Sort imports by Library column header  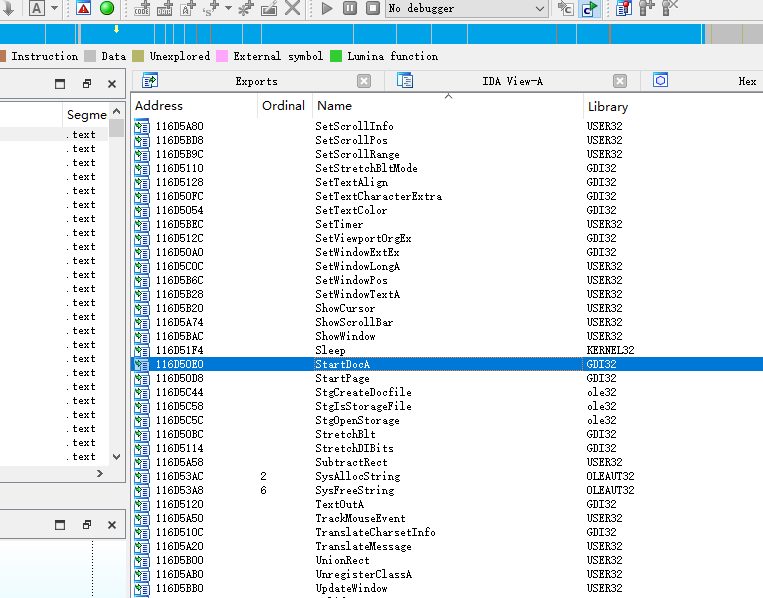click(x=608, y=106)
